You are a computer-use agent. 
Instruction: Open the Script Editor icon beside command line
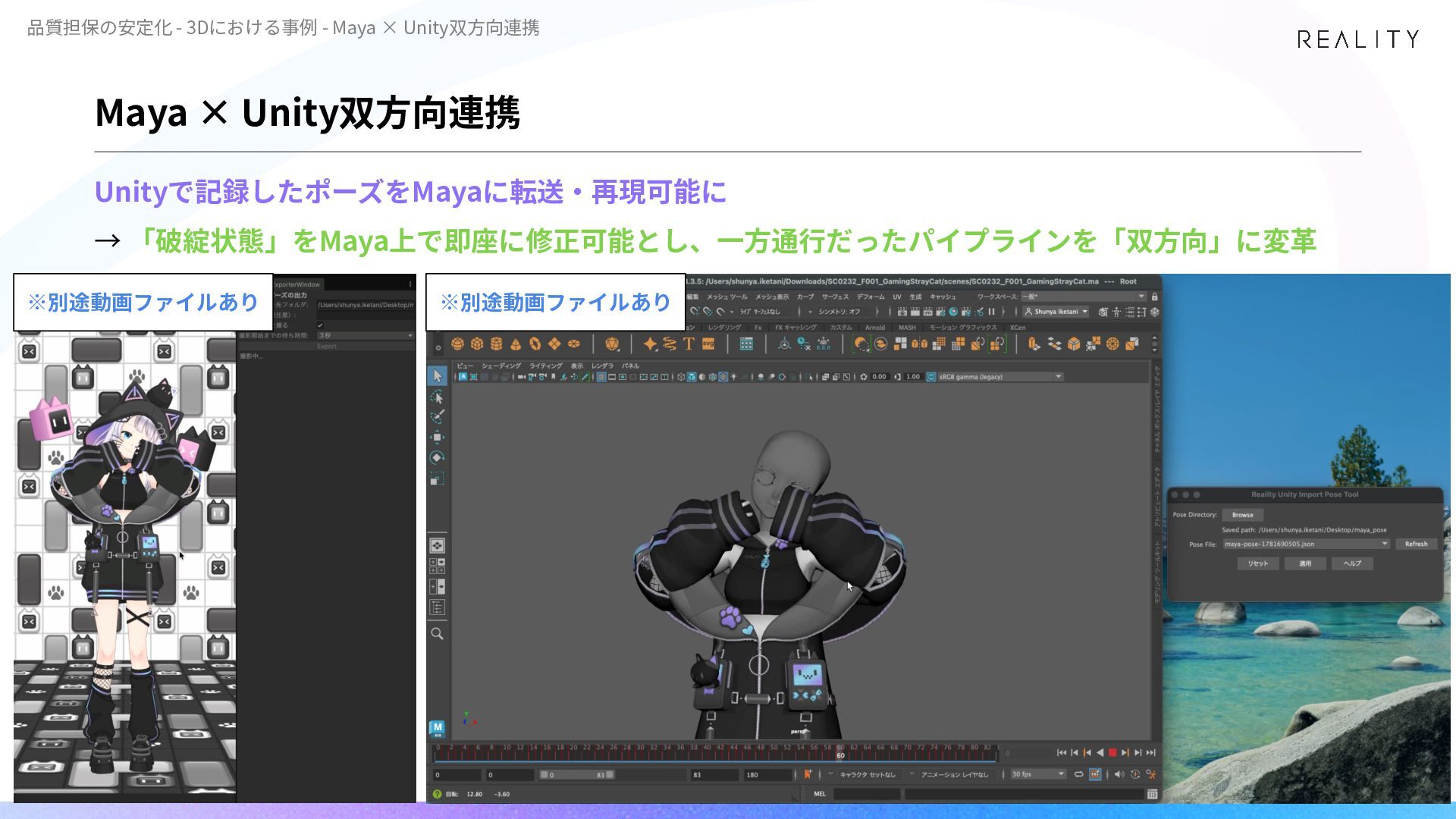(x=1153, y=794)
